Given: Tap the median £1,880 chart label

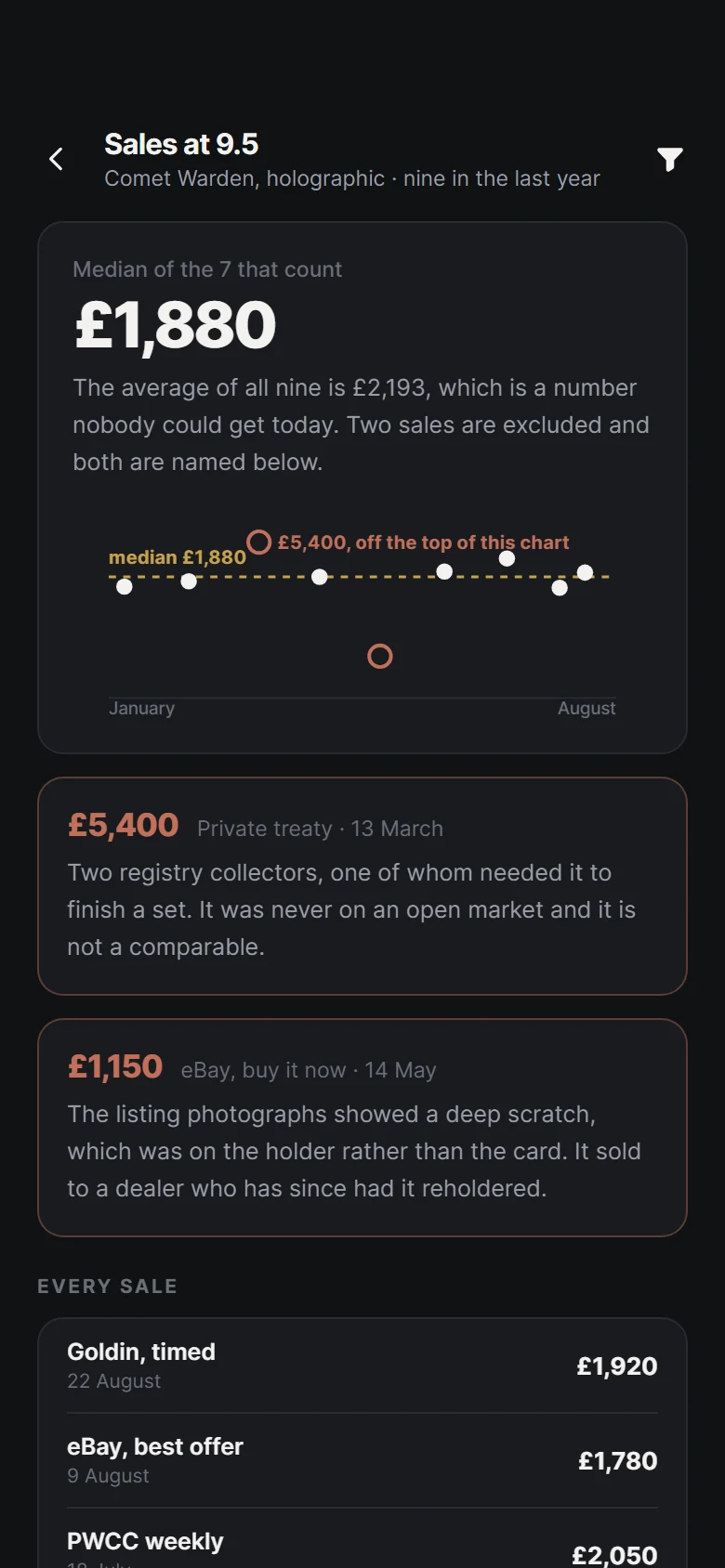Looking at the screenshot, I should 178,557.
